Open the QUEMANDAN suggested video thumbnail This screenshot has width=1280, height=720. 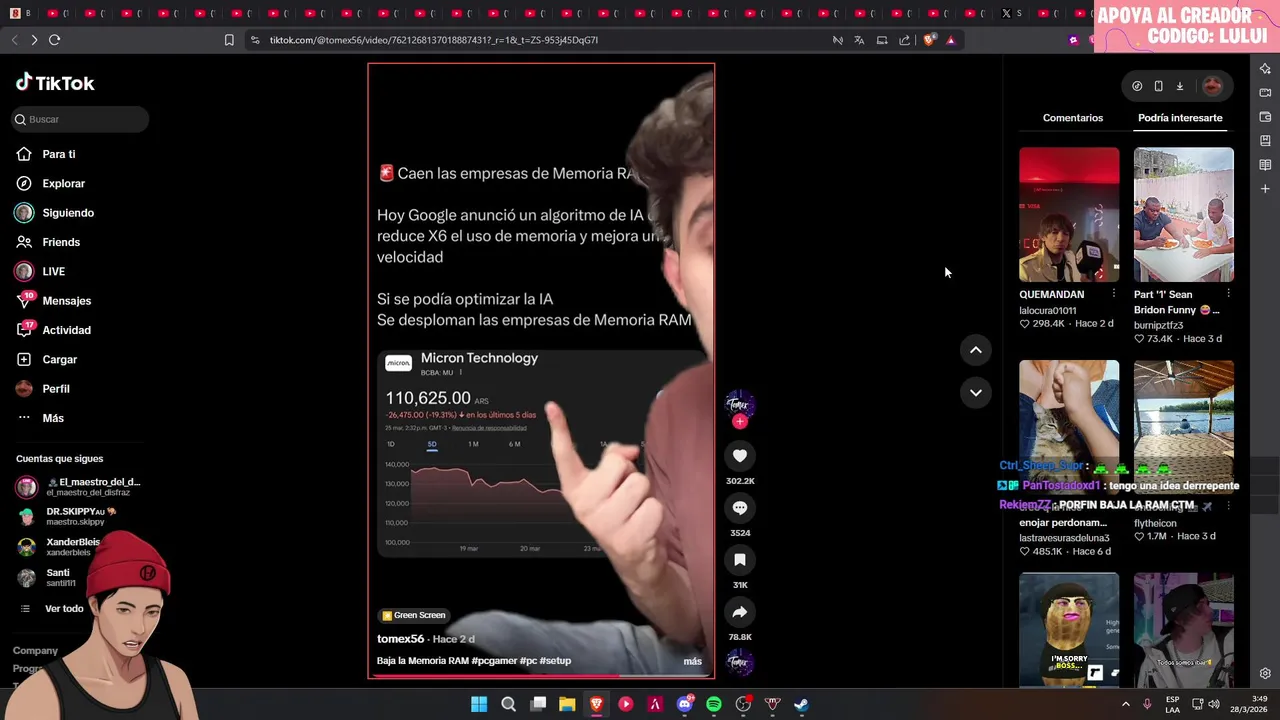click(x=1069, y=215)
